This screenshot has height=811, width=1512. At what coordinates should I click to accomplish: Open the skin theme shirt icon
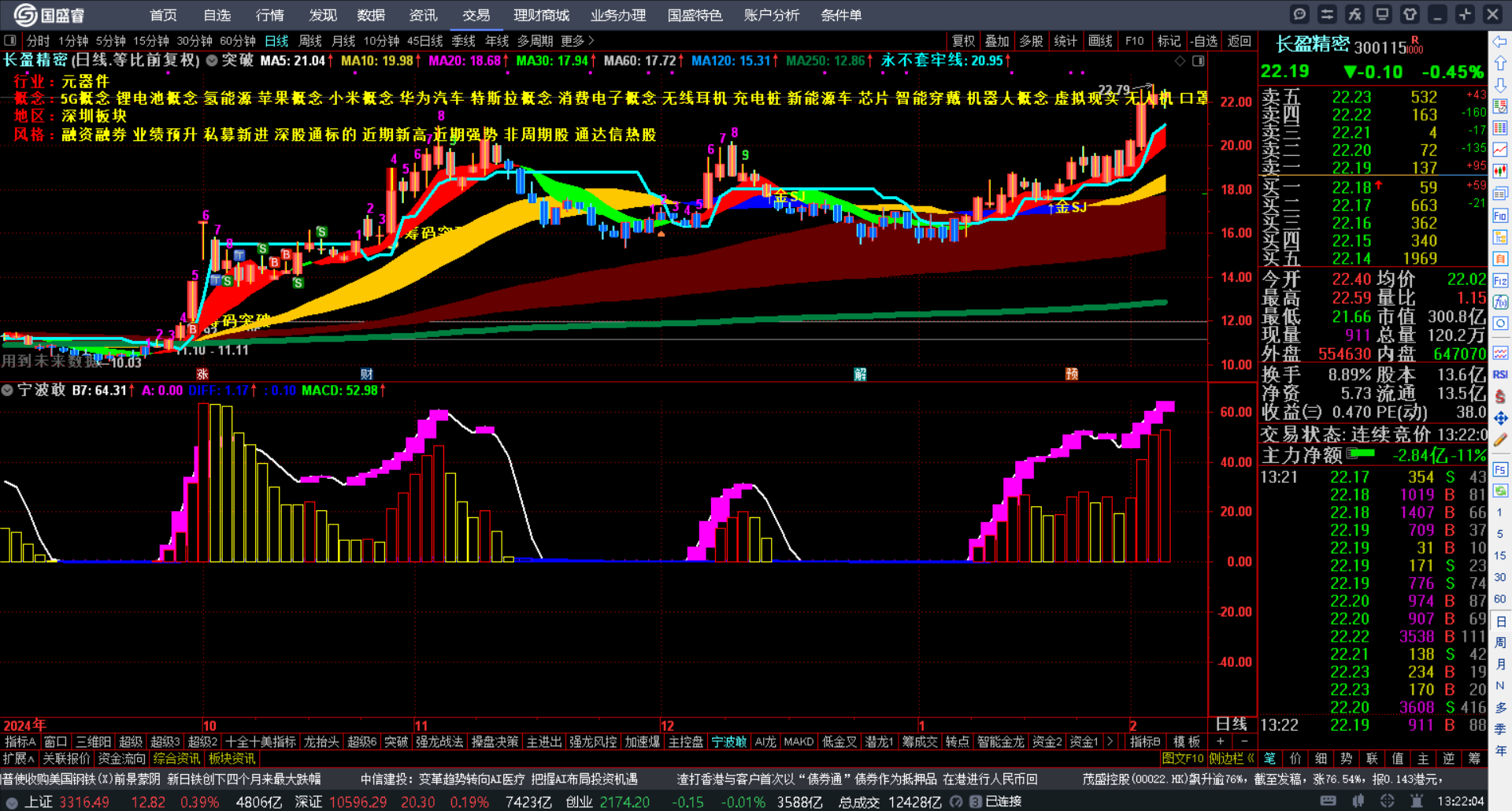click(1410, 14)
